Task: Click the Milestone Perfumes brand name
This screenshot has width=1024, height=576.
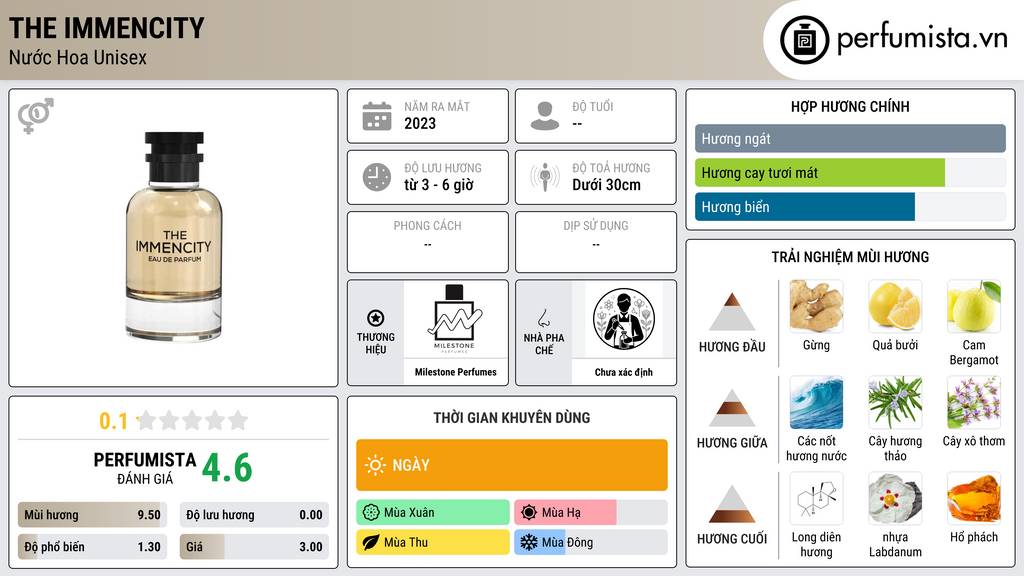Action: tap(455, 372)
